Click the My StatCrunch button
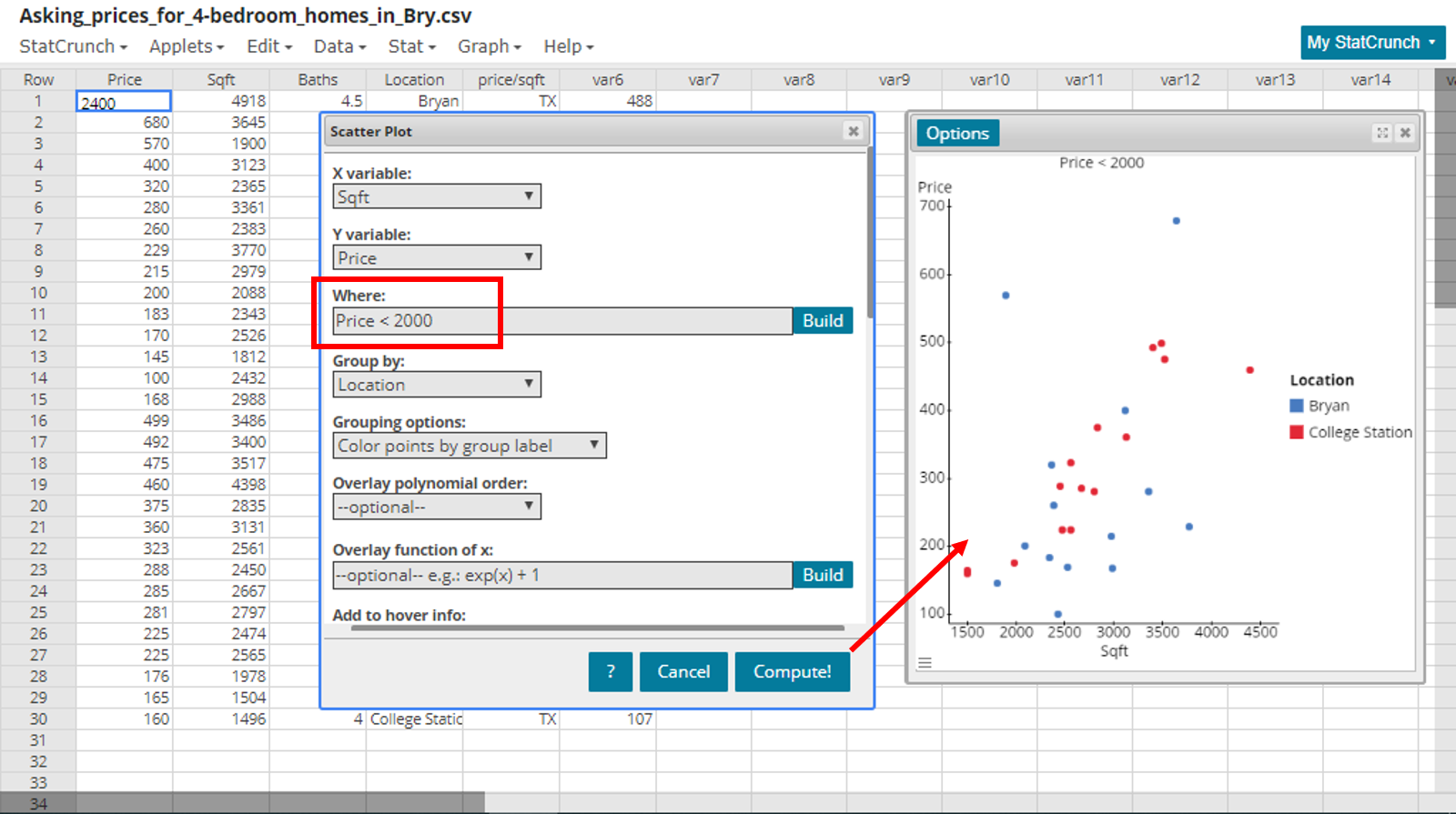1456x814 pixels. [x=1371, y=43]
